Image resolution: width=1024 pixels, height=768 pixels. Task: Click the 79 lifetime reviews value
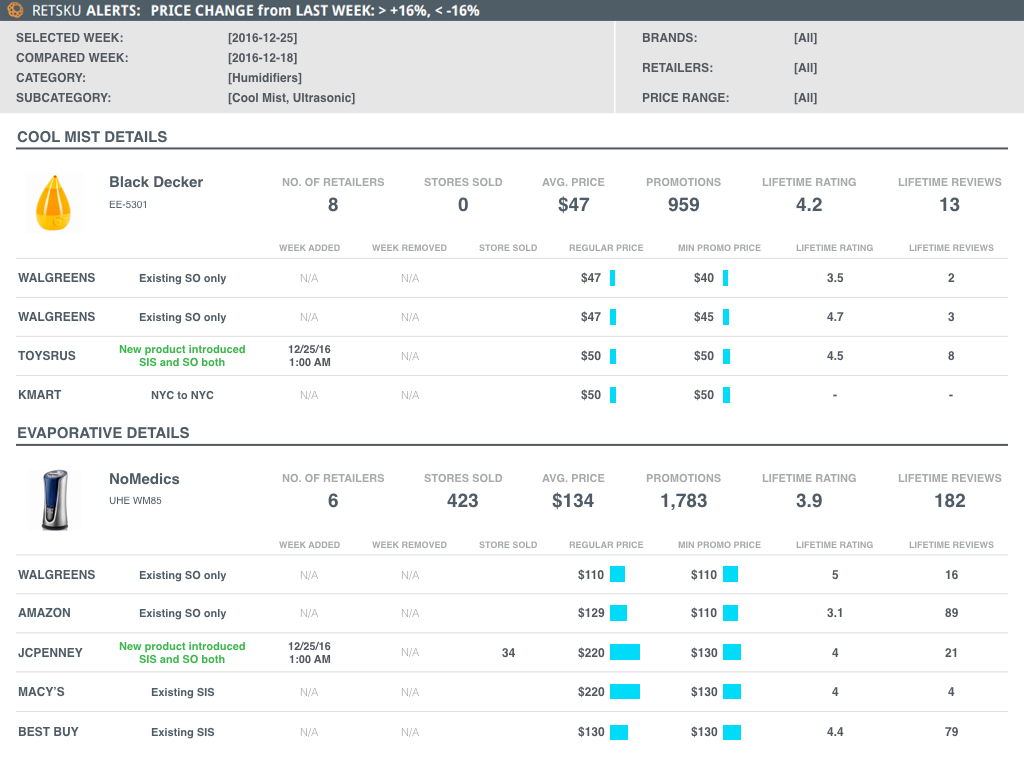(x=952, y=732)
